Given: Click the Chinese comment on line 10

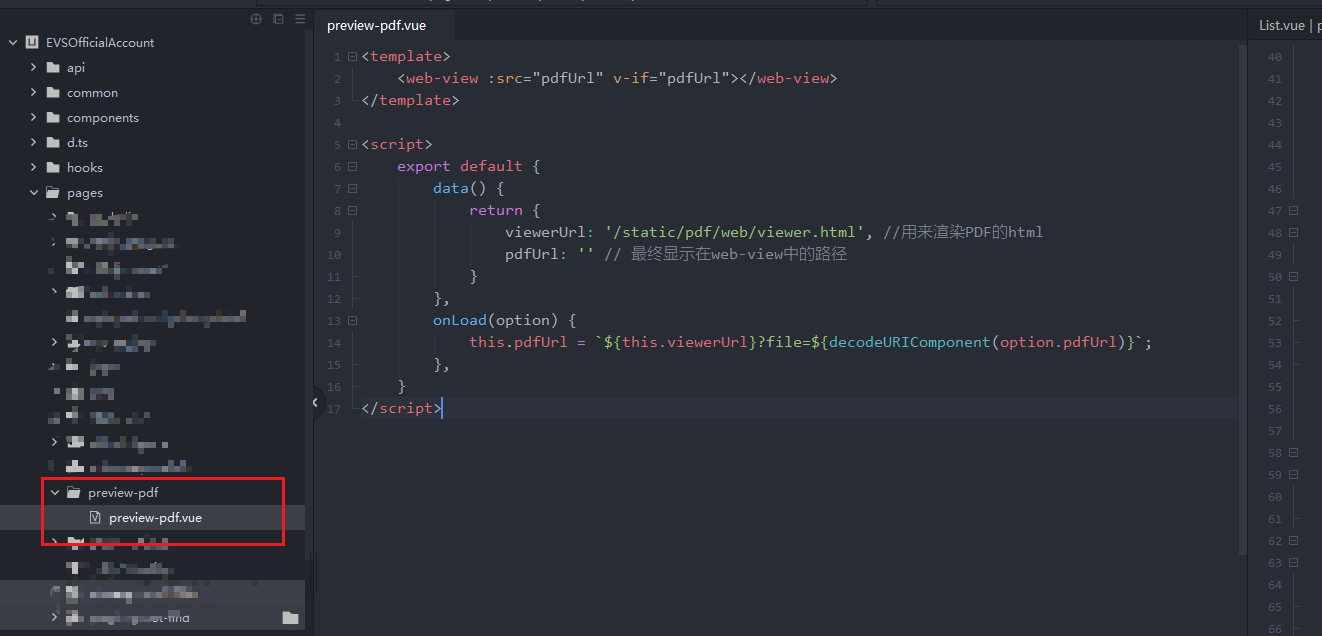Looking at the screenshot, I should [725, 255].
